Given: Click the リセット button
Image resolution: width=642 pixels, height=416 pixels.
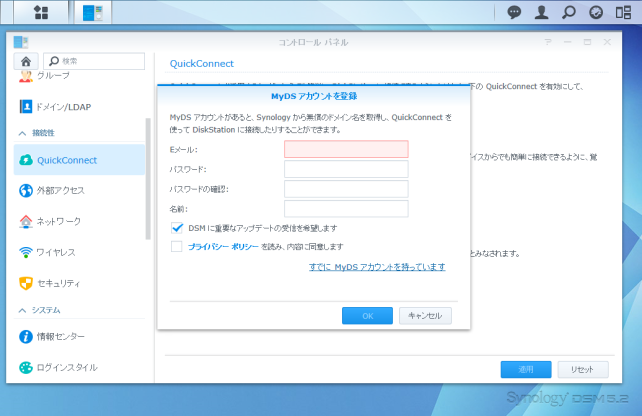Looking at the screenshot, I should tap(583, 369).
